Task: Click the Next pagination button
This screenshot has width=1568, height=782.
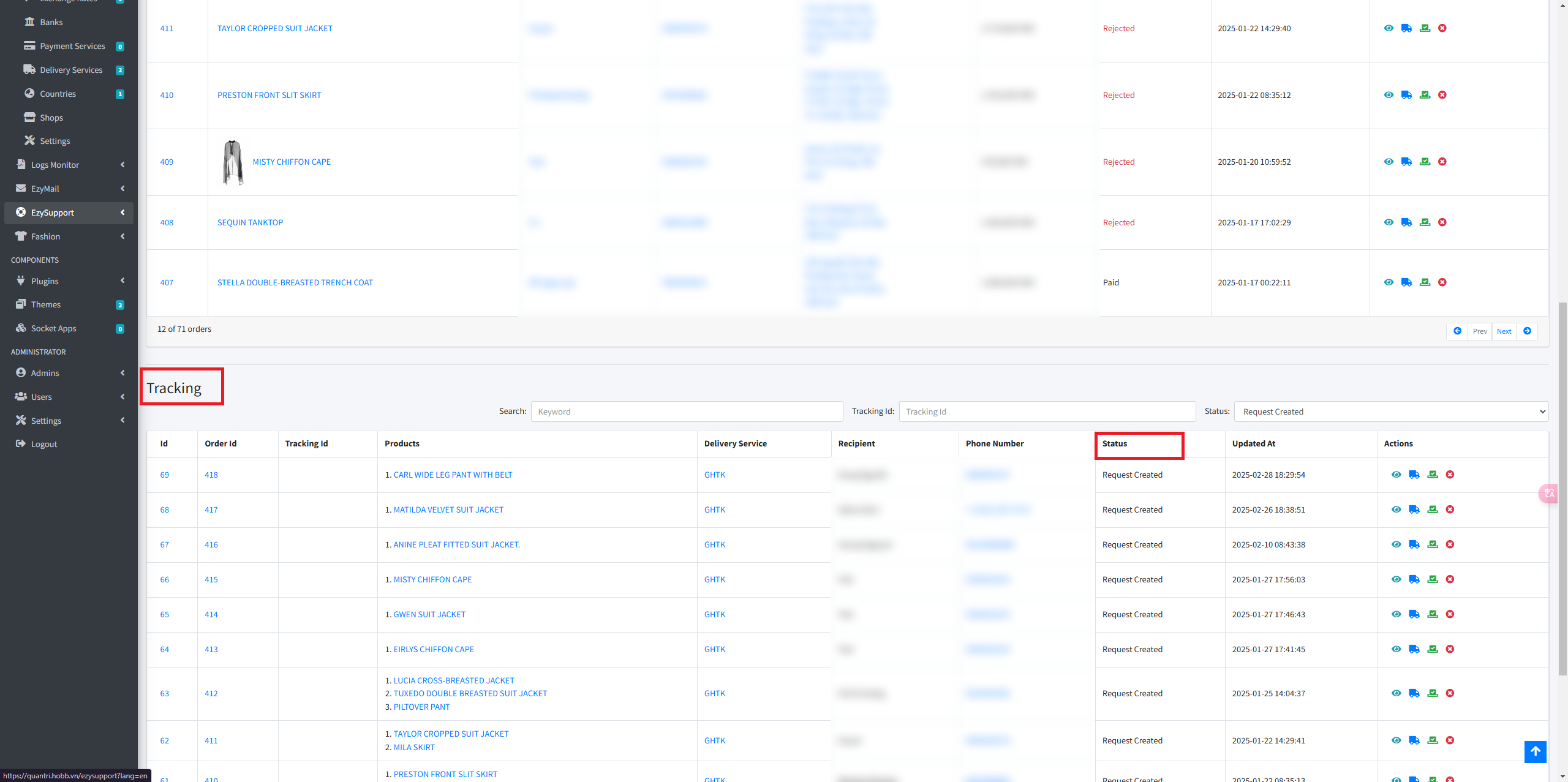Action: tap(1504, 331)
